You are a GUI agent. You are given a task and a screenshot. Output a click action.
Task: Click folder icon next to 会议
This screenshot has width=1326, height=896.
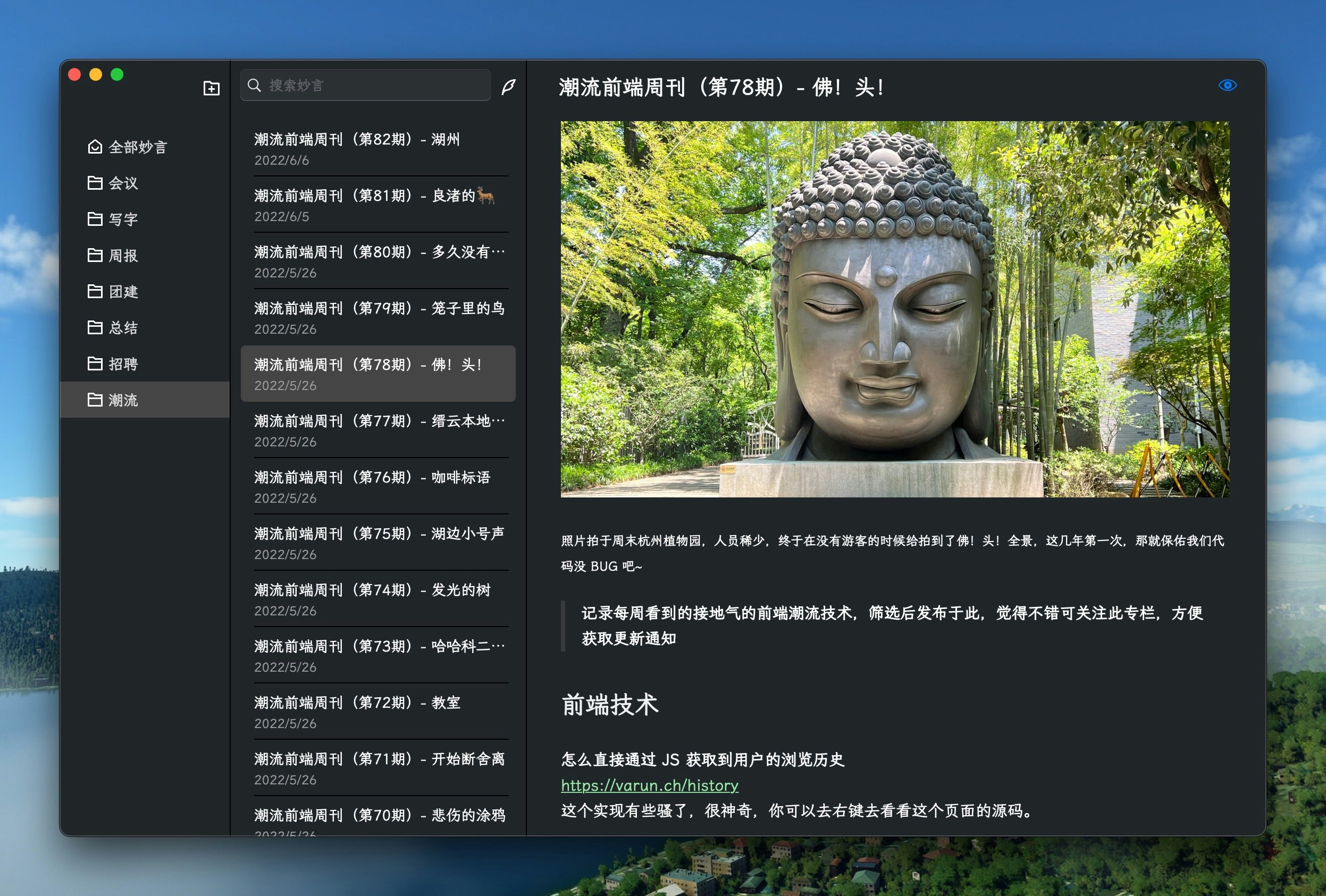point(95,182)
